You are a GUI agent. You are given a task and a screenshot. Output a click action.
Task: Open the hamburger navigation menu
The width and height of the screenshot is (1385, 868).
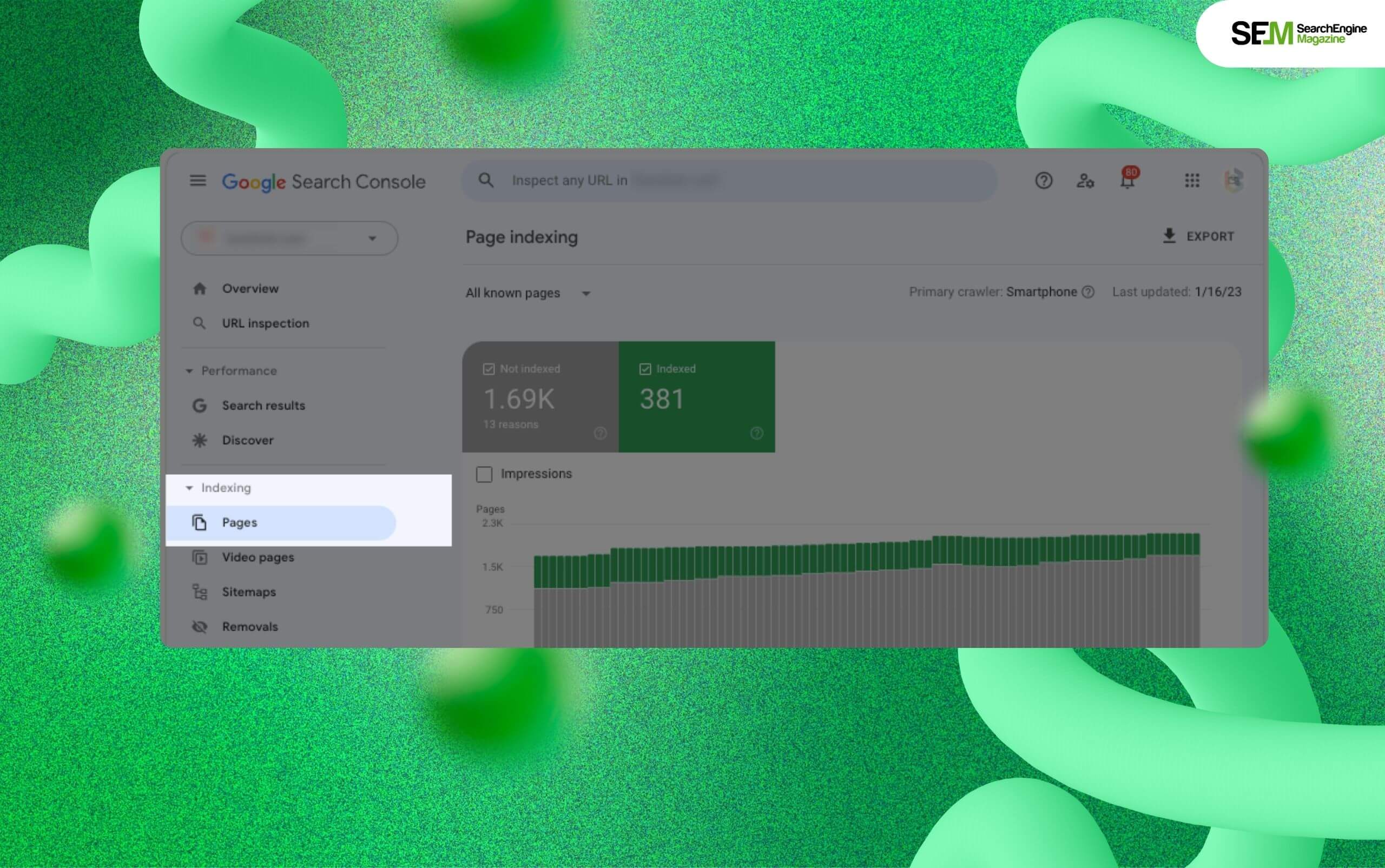click(x=197, y=181)
